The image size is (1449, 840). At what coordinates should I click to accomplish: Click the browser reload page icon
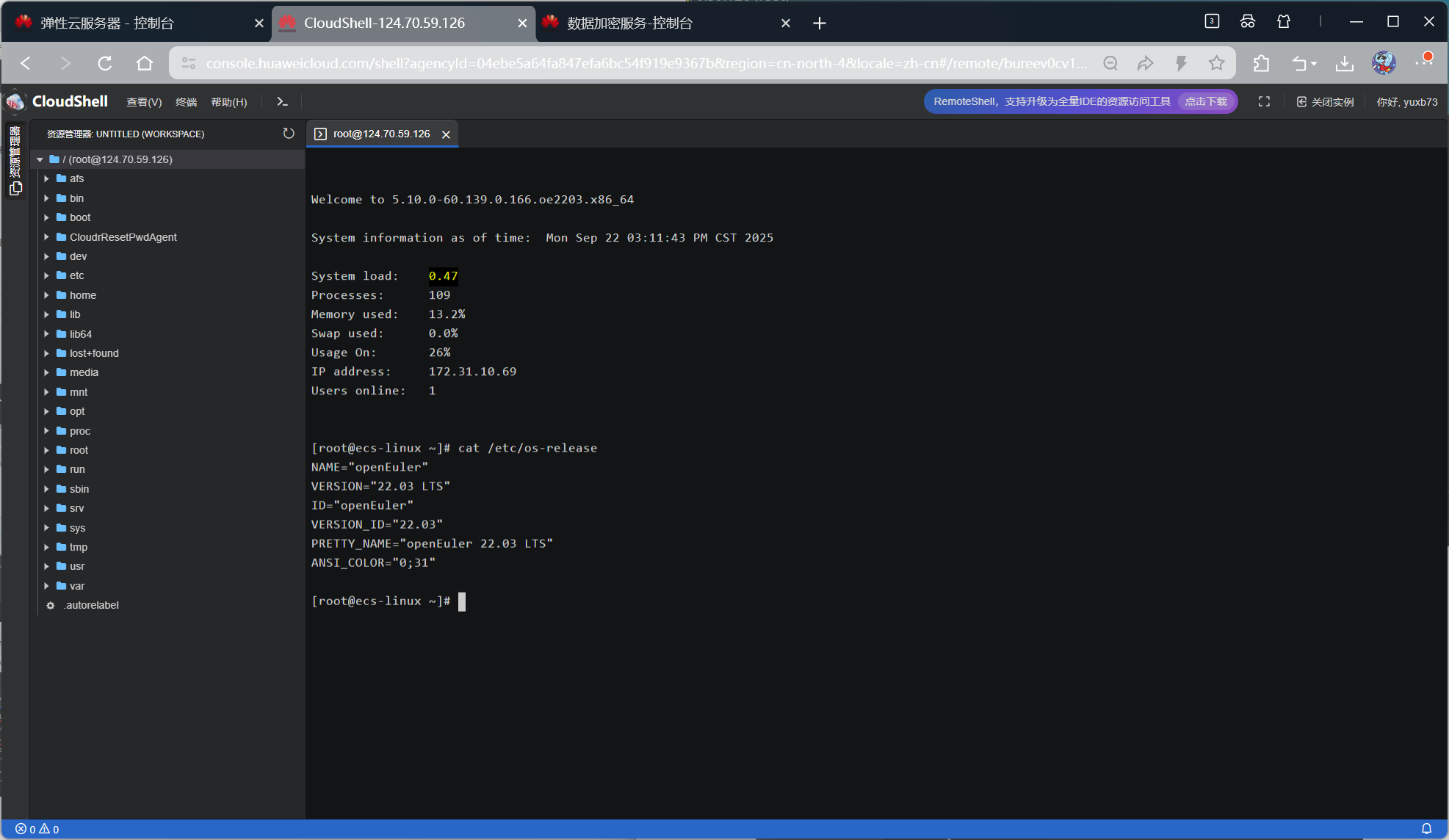[x=105, y=63]
